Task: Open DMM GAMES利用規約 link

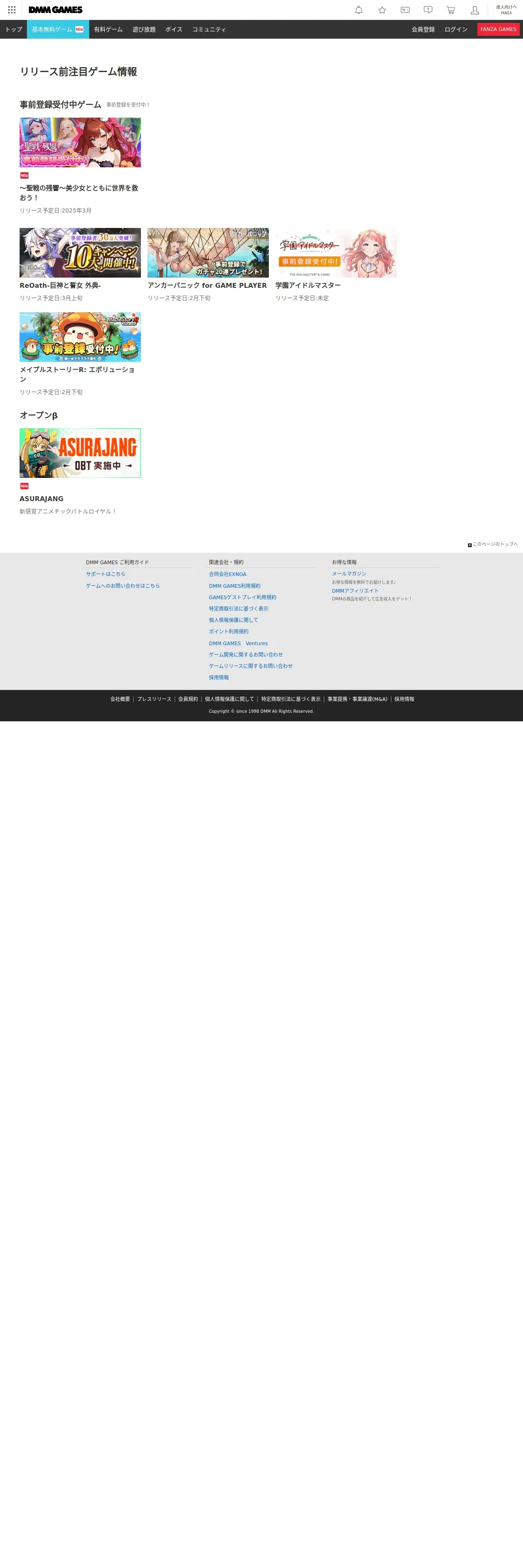Action: (x=234, y=586)
